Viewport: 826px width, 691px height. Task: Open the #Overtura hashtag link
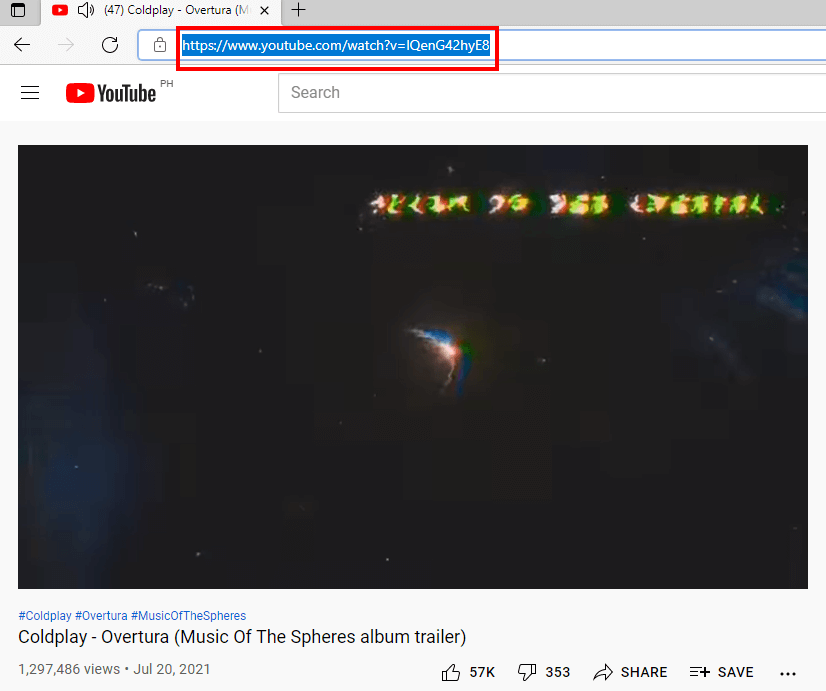point(101,616)
